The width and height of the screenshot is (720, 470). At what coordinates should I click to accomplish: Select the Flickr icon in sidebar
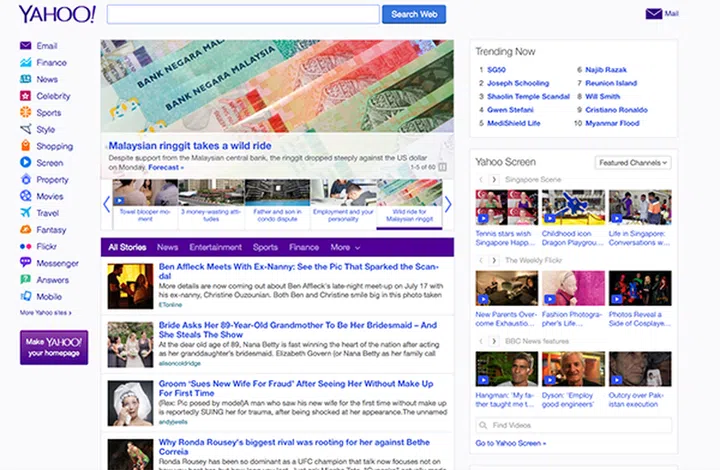[26, 246]
